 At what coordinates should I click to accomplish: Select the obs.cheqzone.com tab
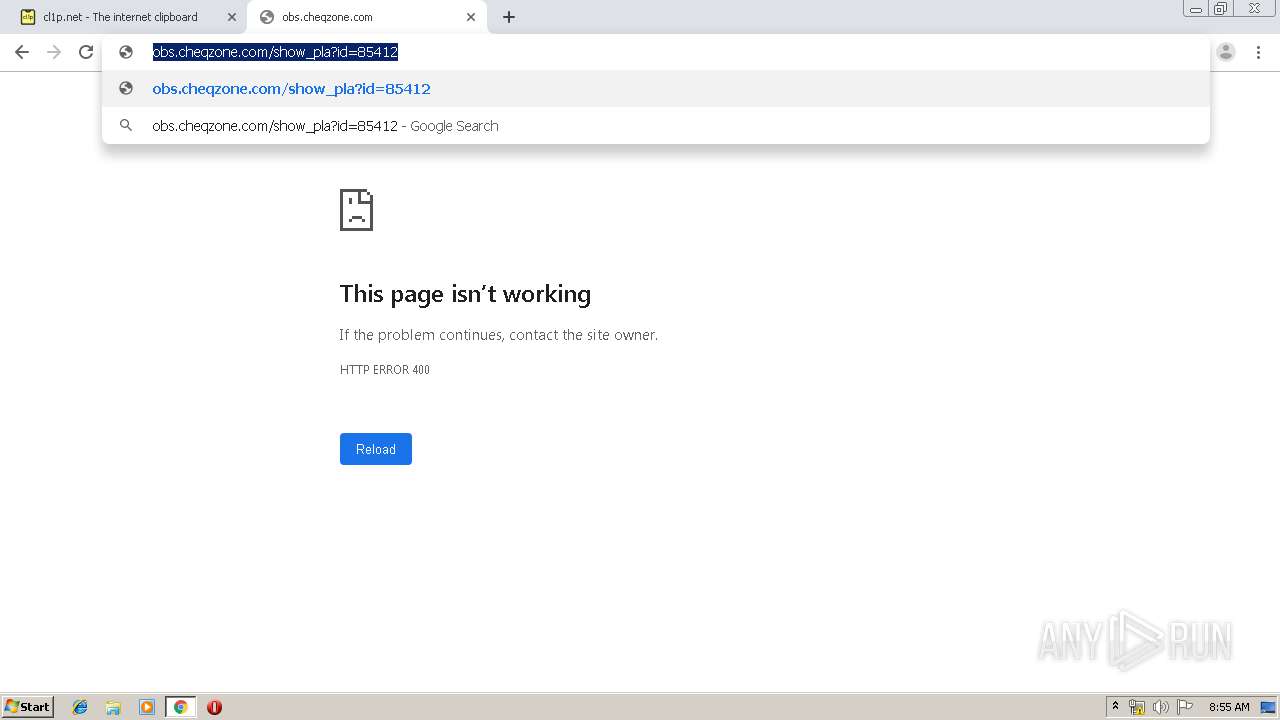(x=367, y=17)
